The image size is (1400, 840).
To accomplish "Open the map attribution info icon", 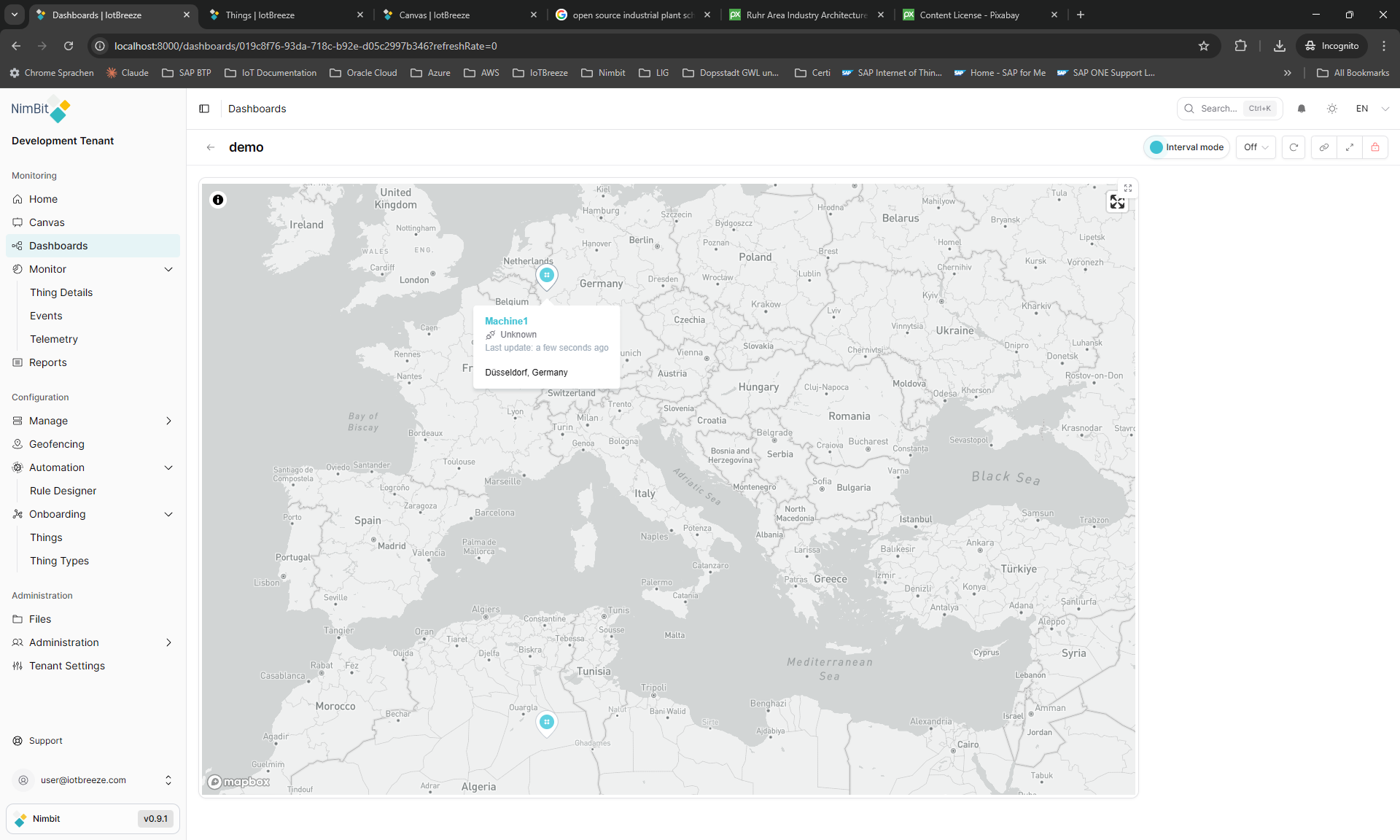I will pos(217,200).
